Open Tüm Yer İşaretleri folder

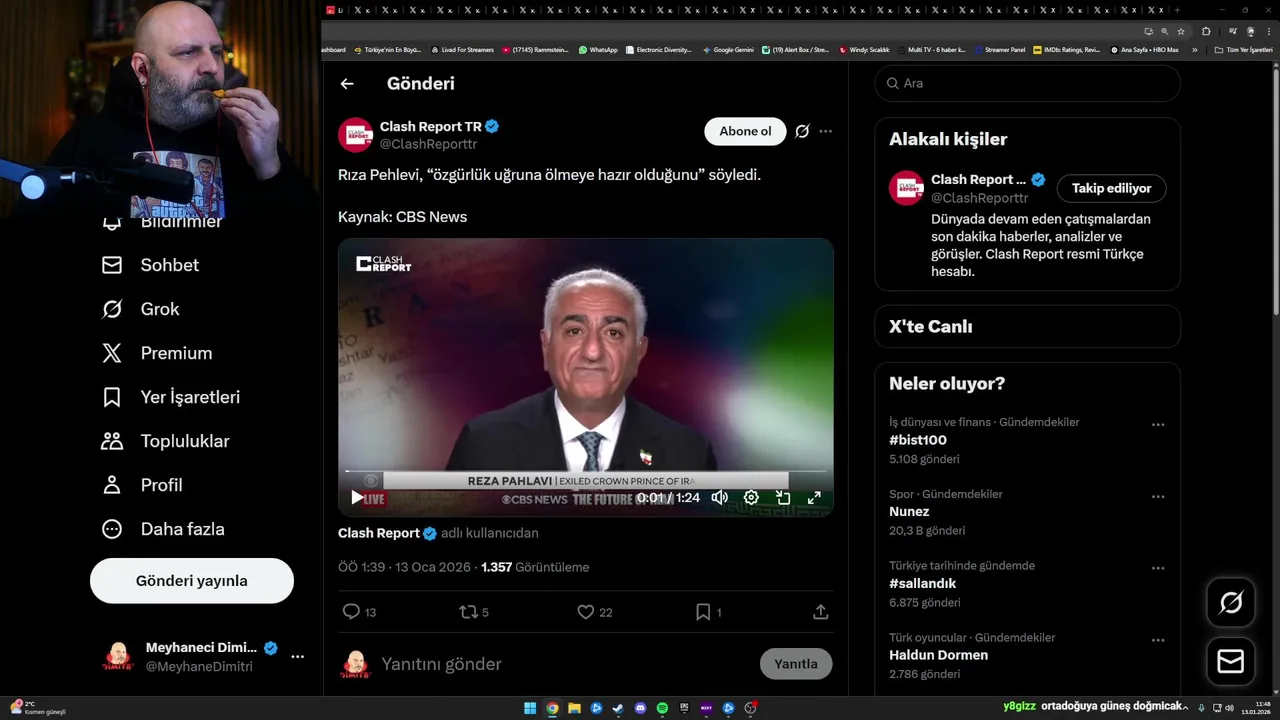[1243, 49]
